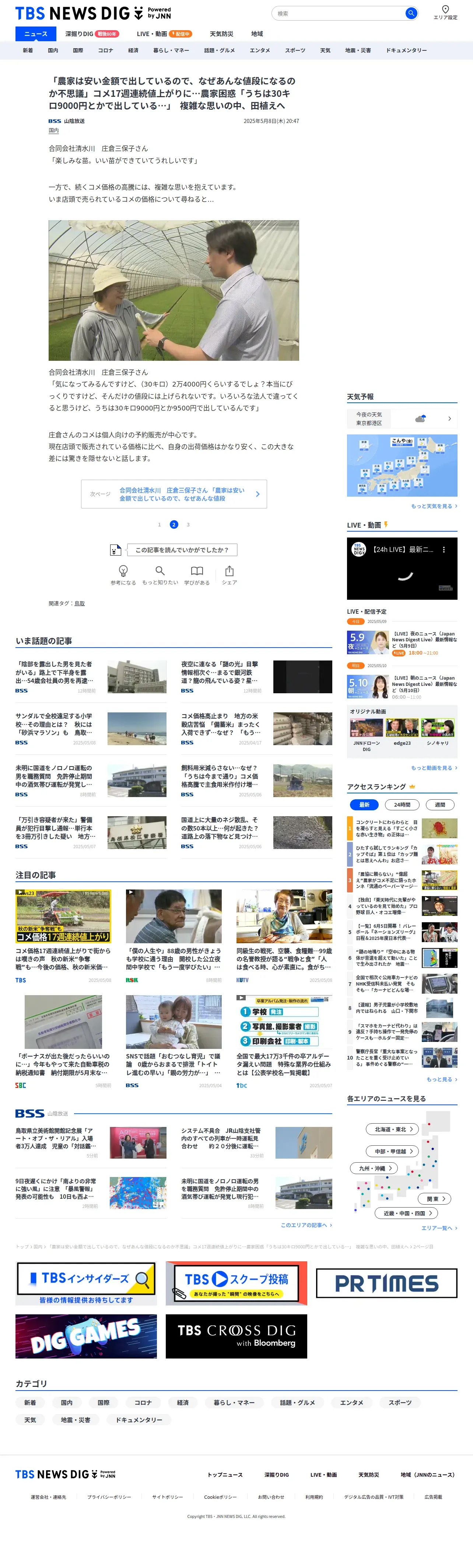Click the BSS 山陰放送 section logo
This screenshot has width=473, height=1568.
click(41, 1113)
